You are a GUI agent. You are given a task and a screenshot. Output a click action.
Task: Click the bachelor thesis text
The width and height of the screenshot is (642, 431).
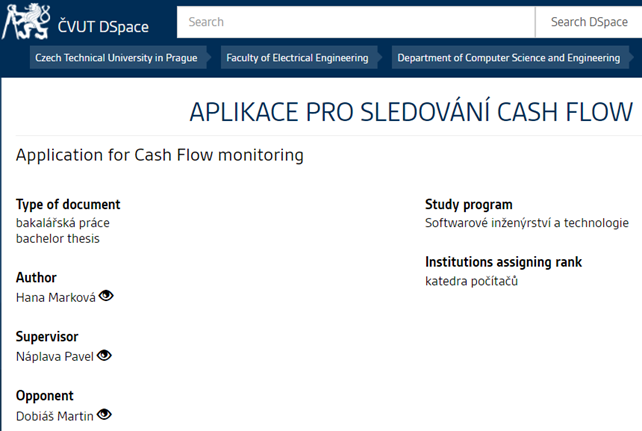(x=58, y=238)
